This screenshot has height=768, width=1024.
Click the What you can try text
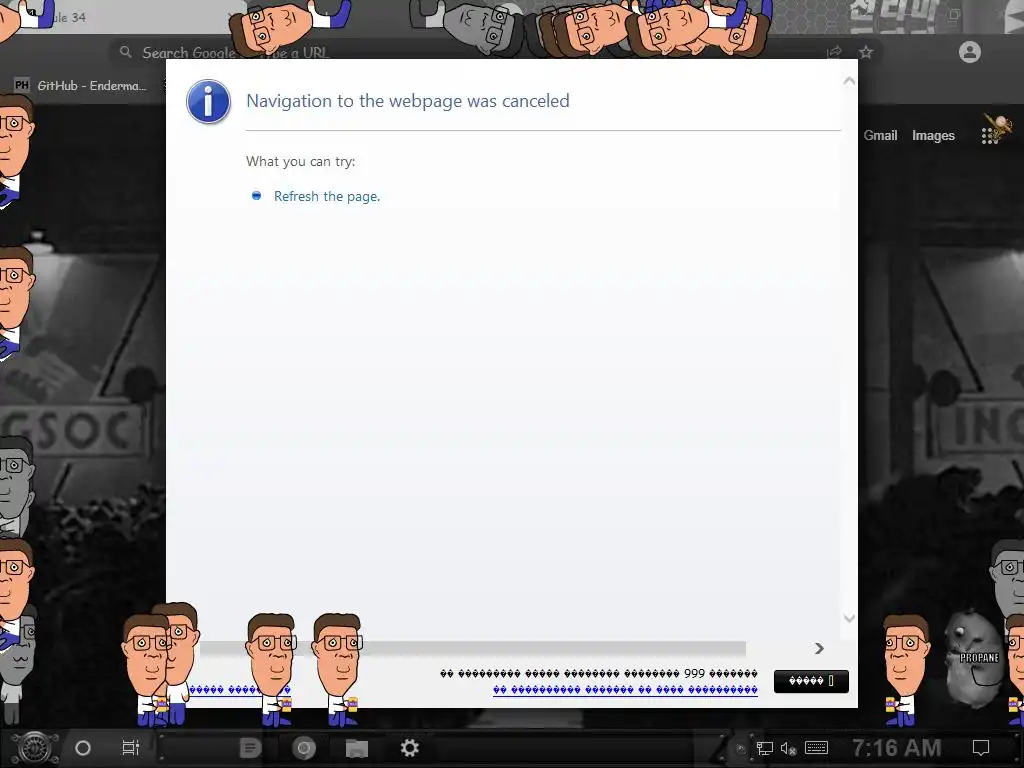[x=300, y=161]
